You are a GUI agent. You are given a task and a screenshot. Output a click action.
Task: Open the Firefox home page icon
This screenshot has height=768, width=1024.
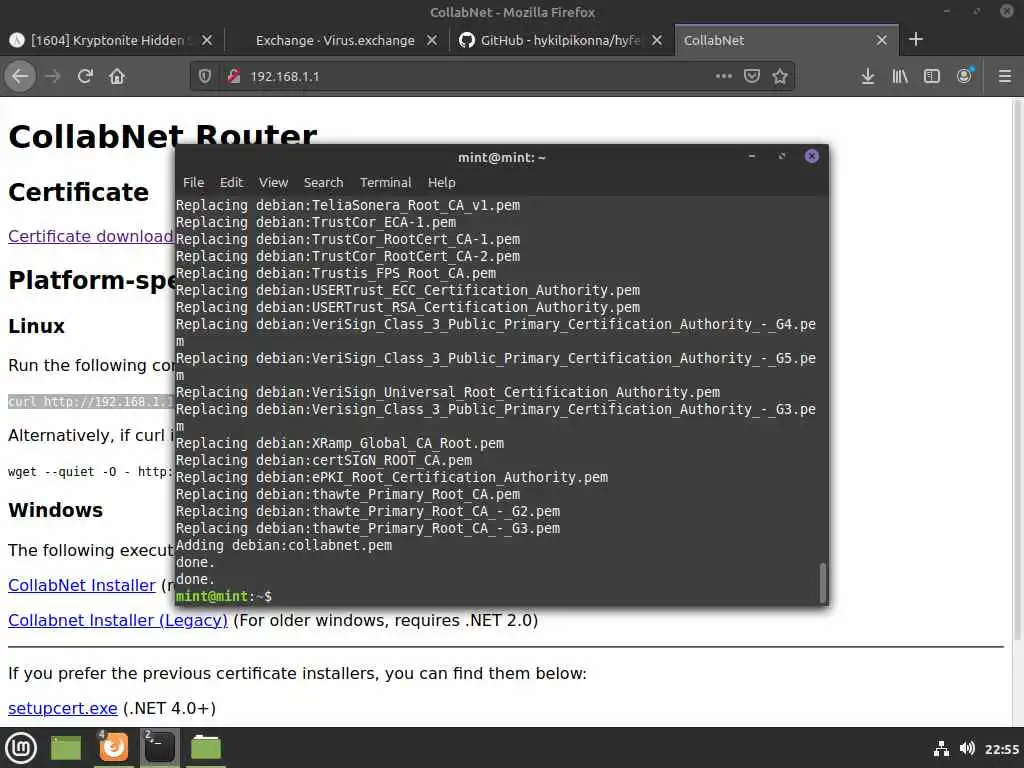click(x=117, y=76)
